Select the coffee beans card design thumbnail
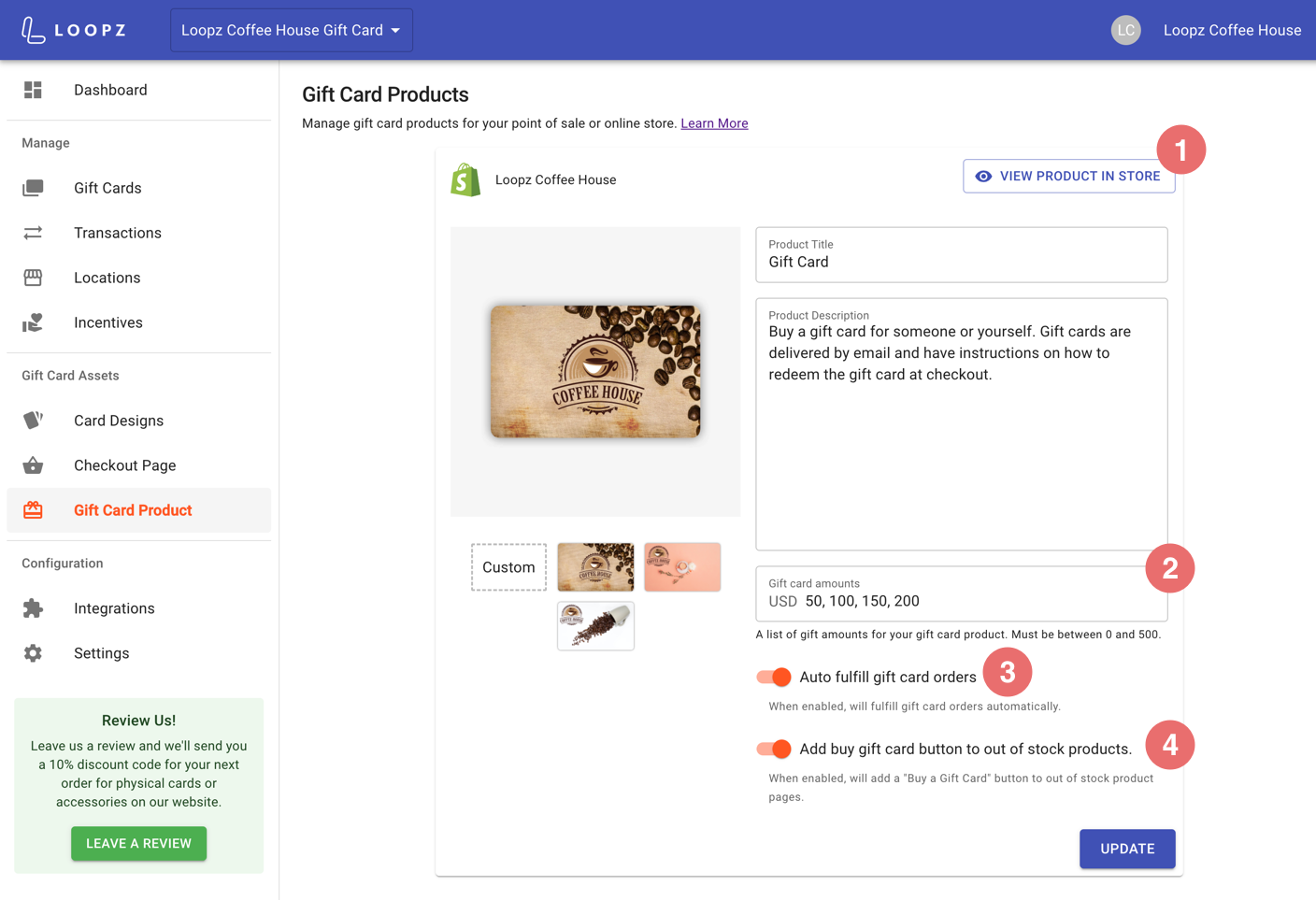 point(595,567)
